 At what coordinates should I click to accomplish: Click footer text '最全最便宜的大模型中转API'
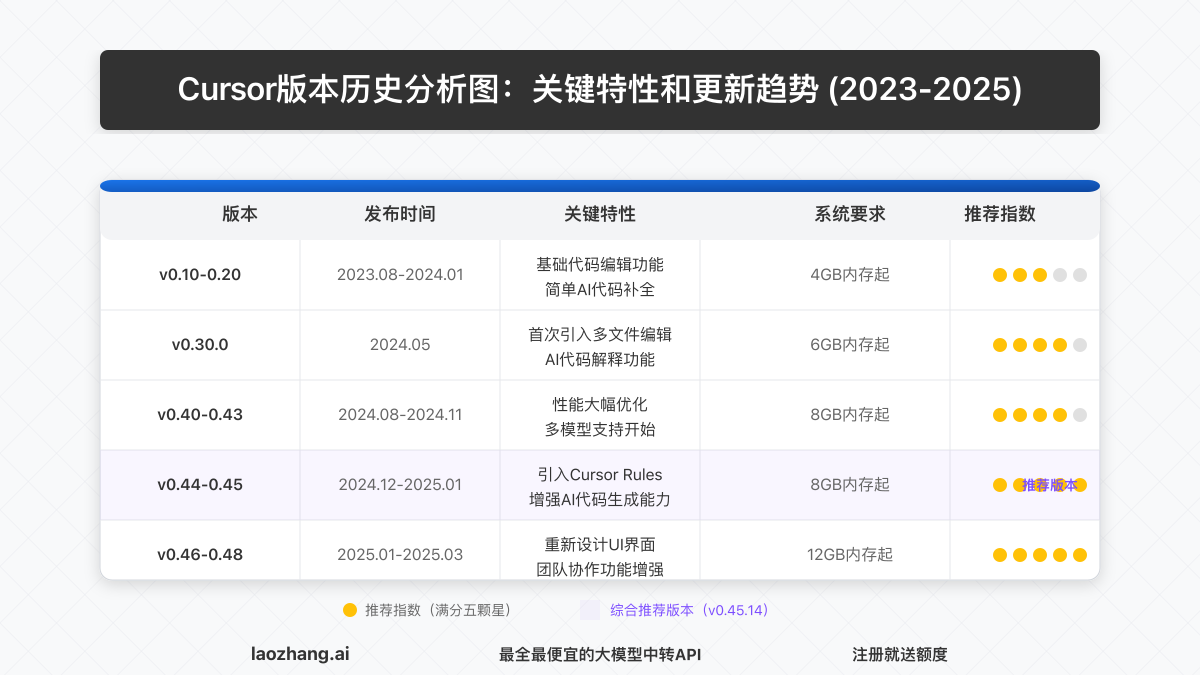tap(600, 655)
